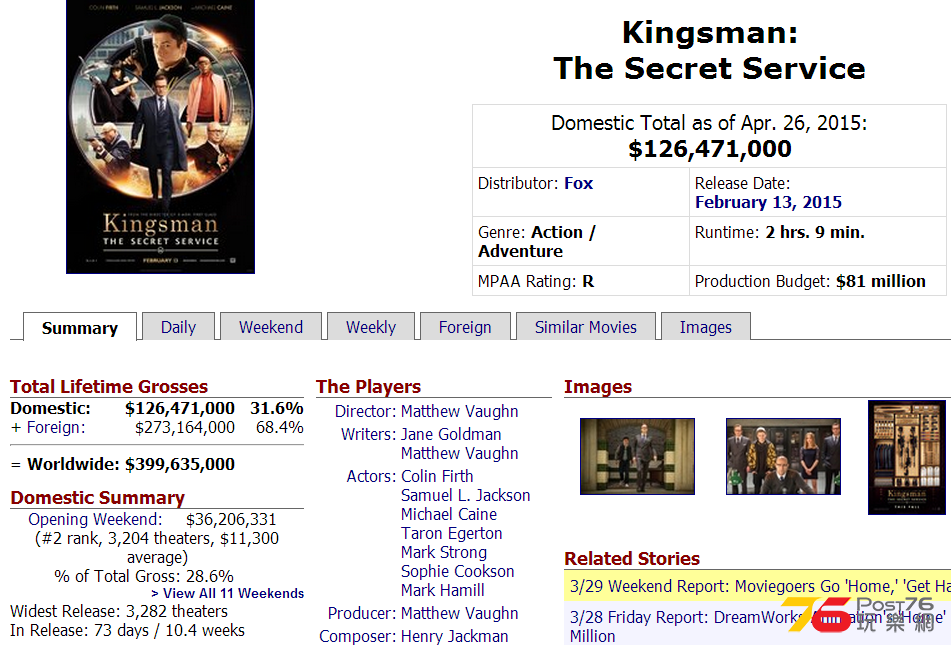Expand the + Foreign gross breakdown
This screenshot has width=951, height=645.
(49, 427)
